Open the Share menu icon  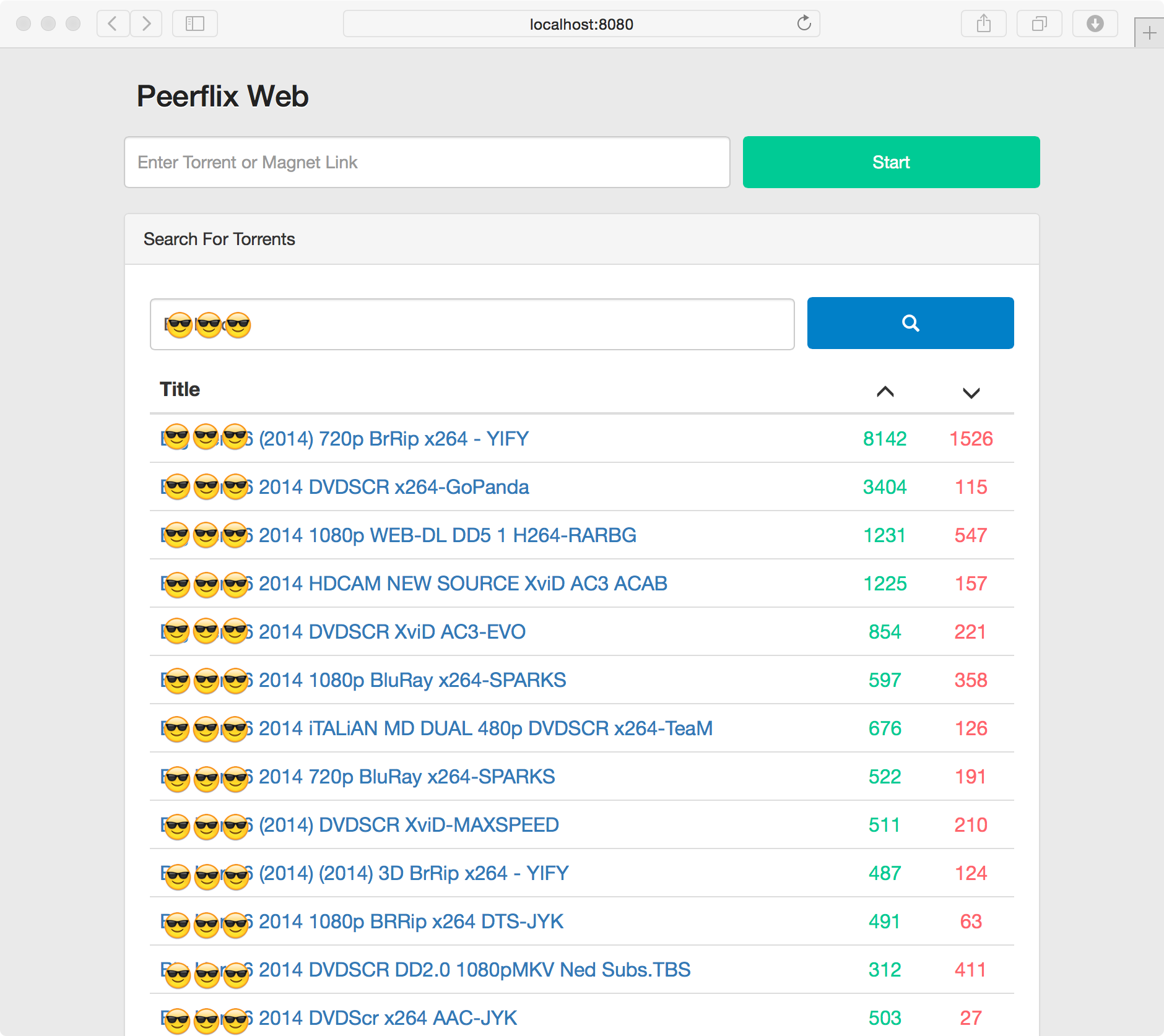pyautogui.click(x=984, y=24)
